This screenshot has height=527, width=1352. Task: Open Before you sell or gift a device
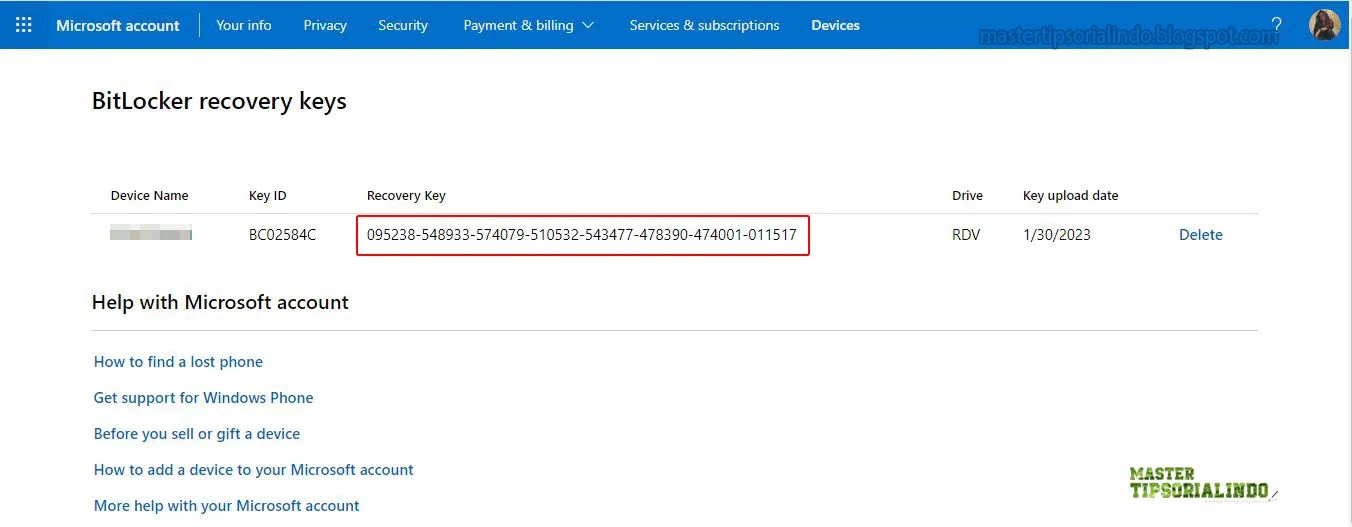tap(197, 434)
